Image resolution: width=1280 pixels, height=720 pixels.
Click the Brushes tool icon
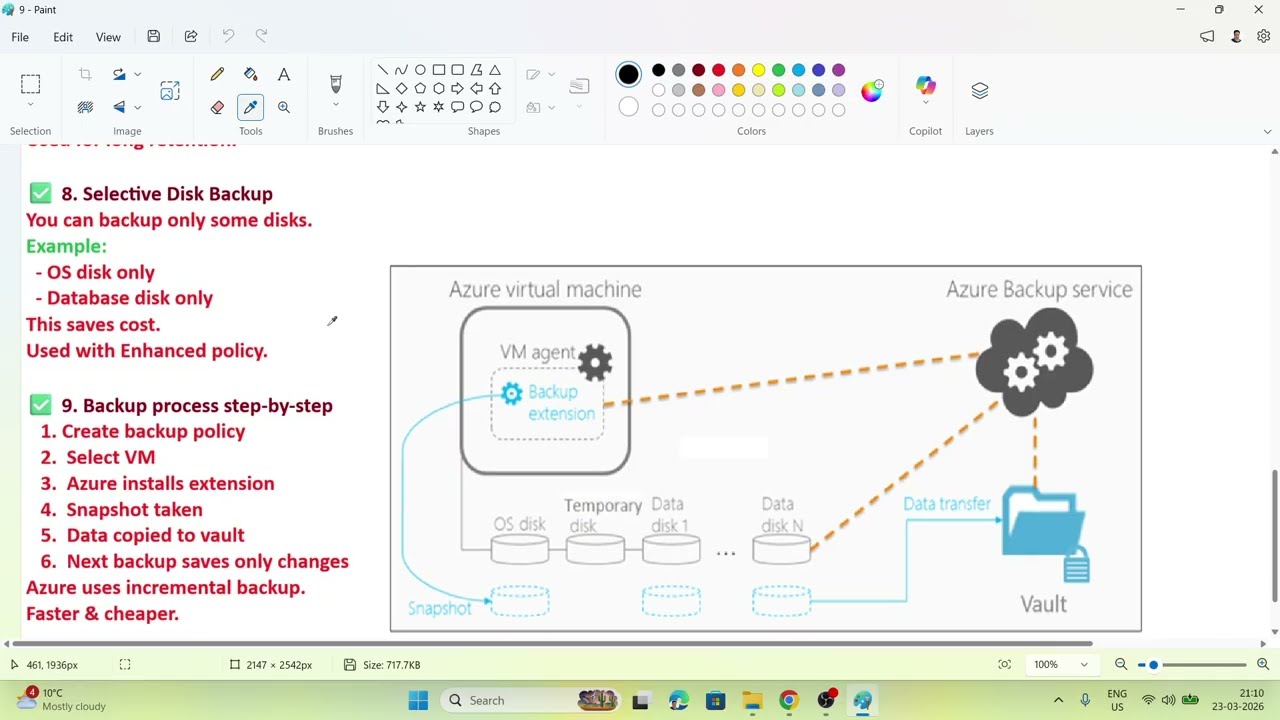pyautogui.click(x=335, y=84)
